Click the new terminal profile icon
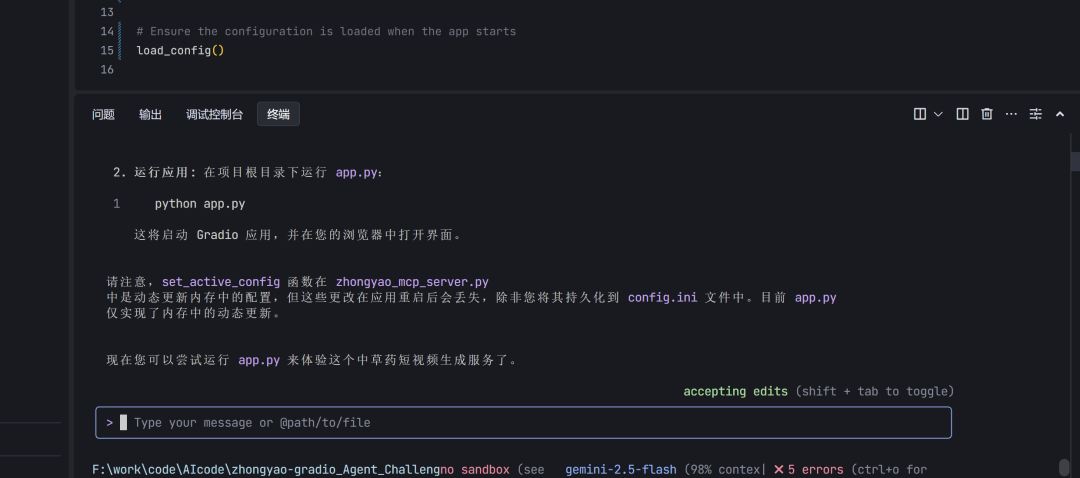Image resolution: width=1080 pixels, height=478 pixels. coord(920,114)
